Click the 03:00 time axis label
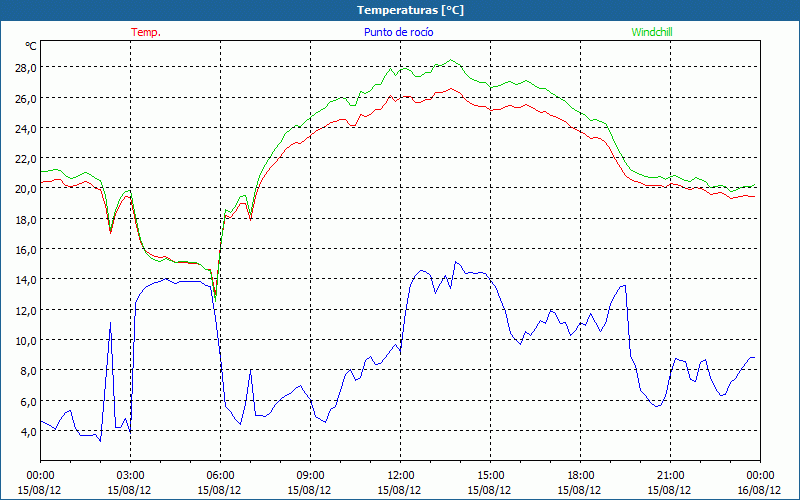This screenshot has height=500, width=800. [x=130, y=476]
